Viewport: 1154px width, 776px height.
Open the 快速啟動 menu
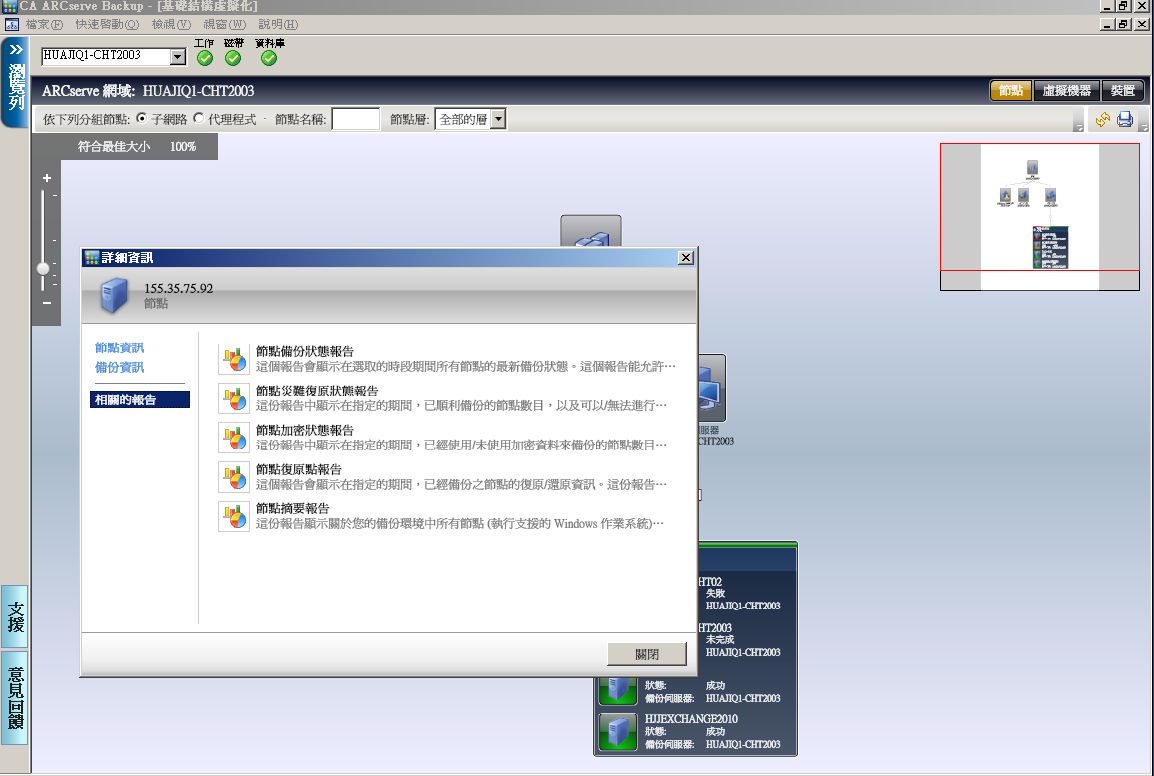(107, 24)
